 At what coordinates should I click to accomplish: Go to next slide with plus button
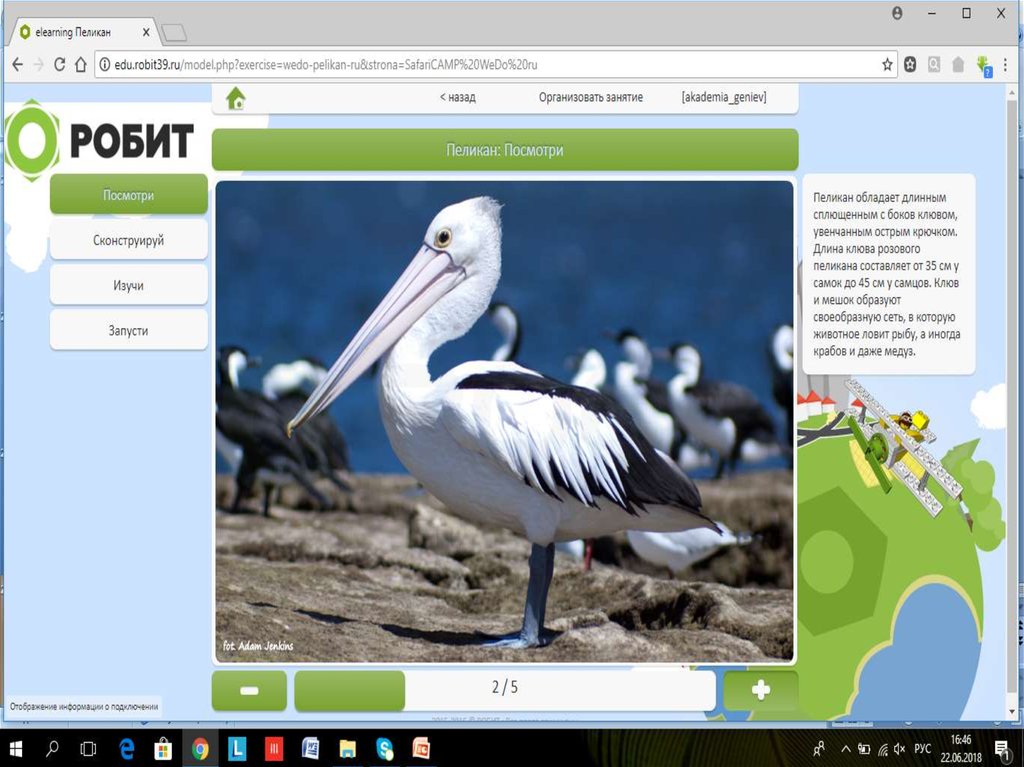click(x=760, y=690)
